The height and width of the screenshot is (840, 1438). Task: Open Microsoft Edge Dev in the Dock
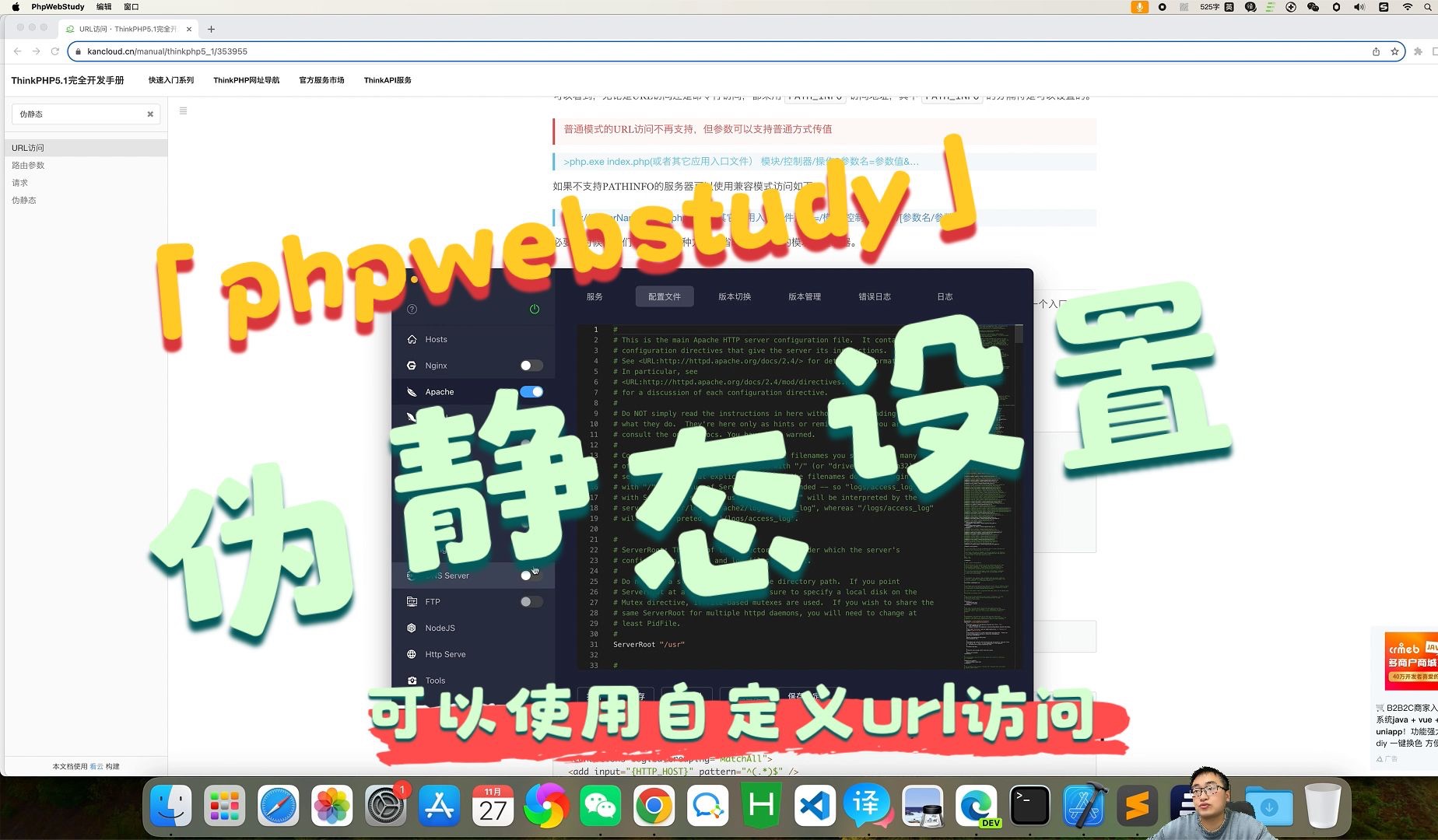click(x=976, y=806)
